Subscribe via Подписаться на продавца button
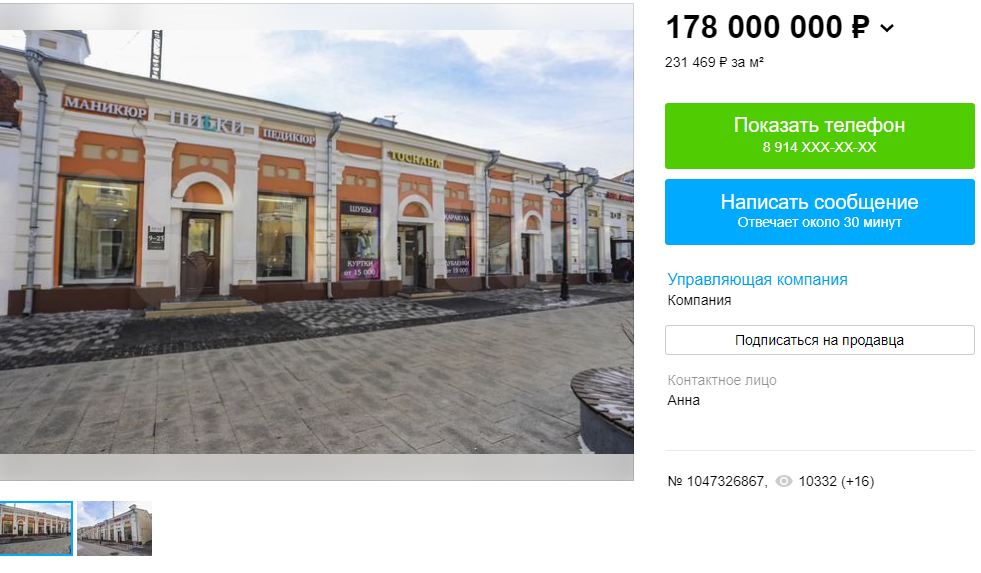The height and width of the screenshot is (573, 981). [x=820, y=340]
